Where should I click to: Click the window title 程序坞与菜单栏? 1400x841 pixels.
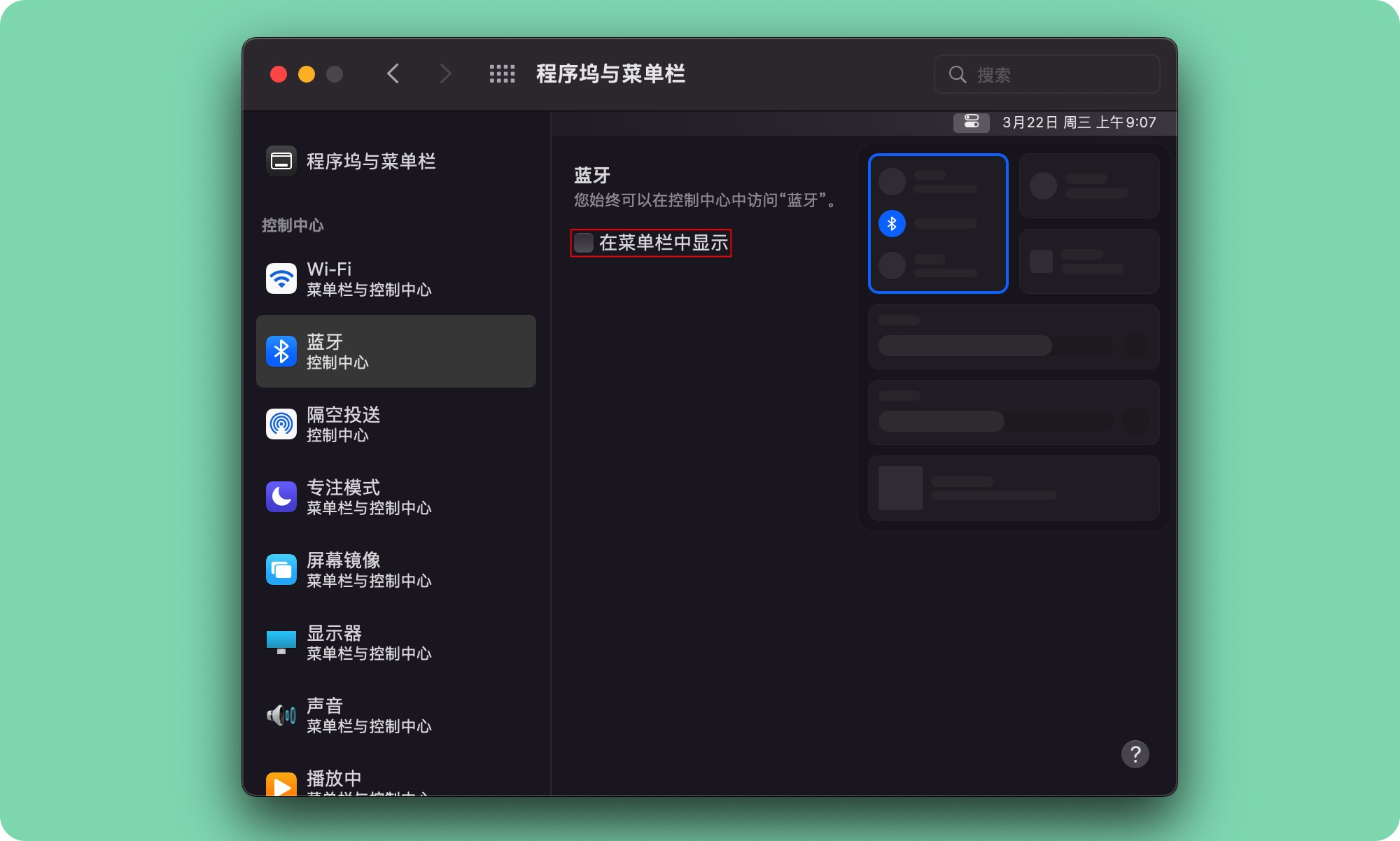(610, 73)
